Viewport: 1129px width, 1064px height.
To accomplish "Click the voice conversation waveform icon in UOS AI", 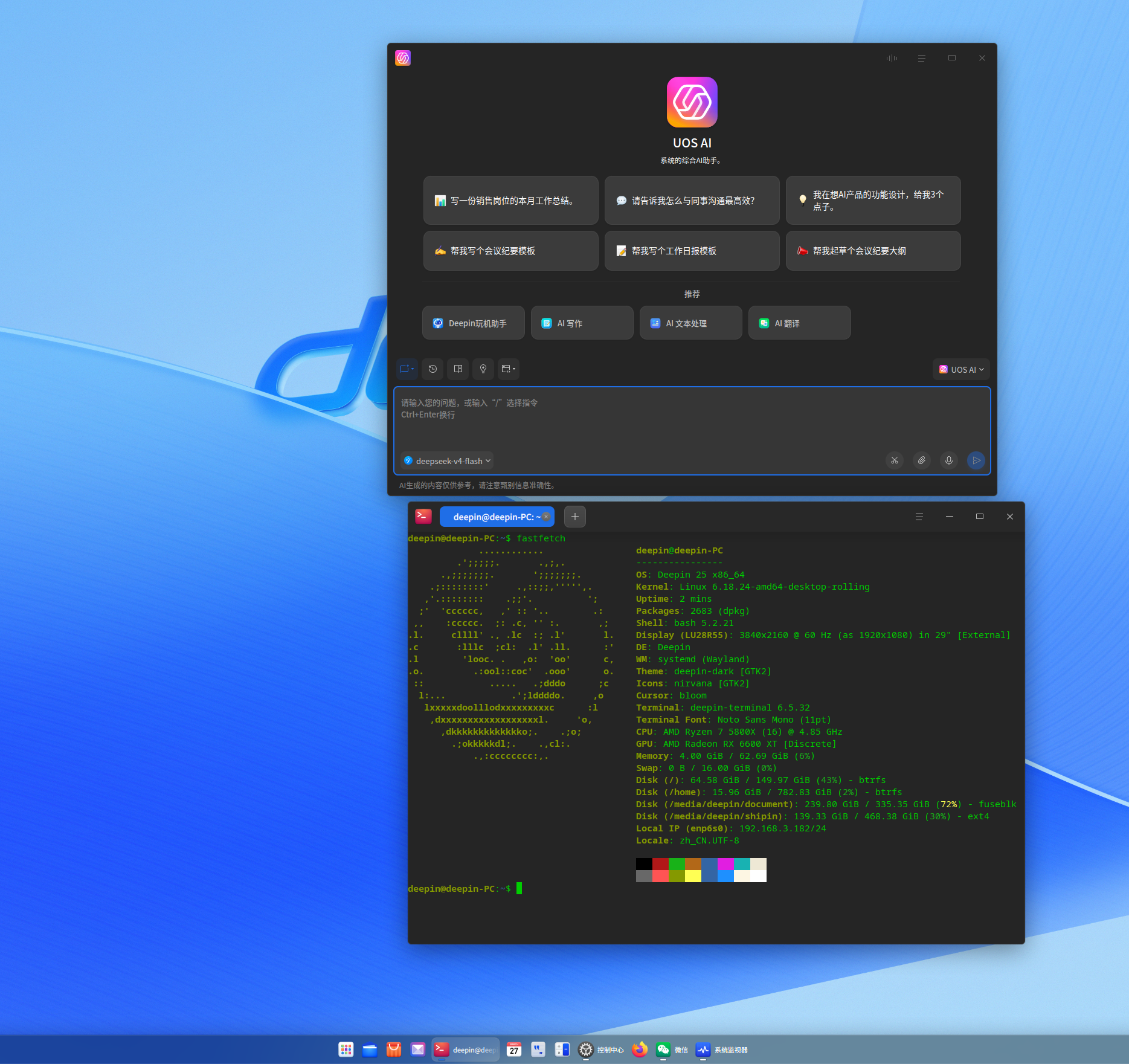I will pyautogui.click(x=892, y=58).
